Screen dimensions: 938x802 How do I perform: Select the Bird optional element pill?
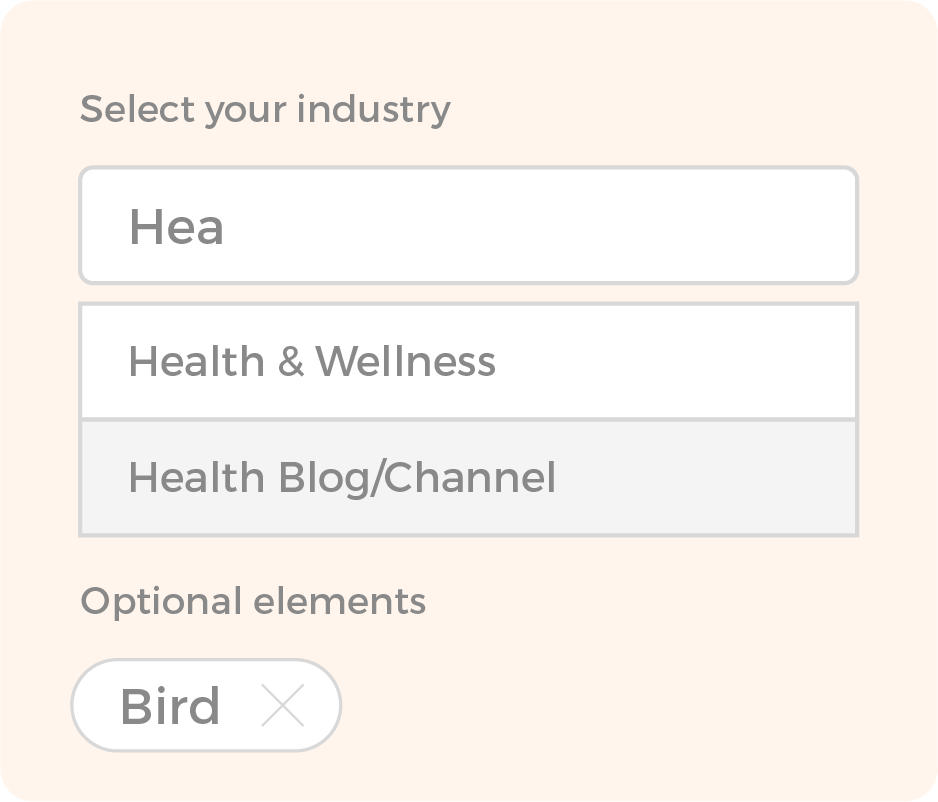click(170, 706)
